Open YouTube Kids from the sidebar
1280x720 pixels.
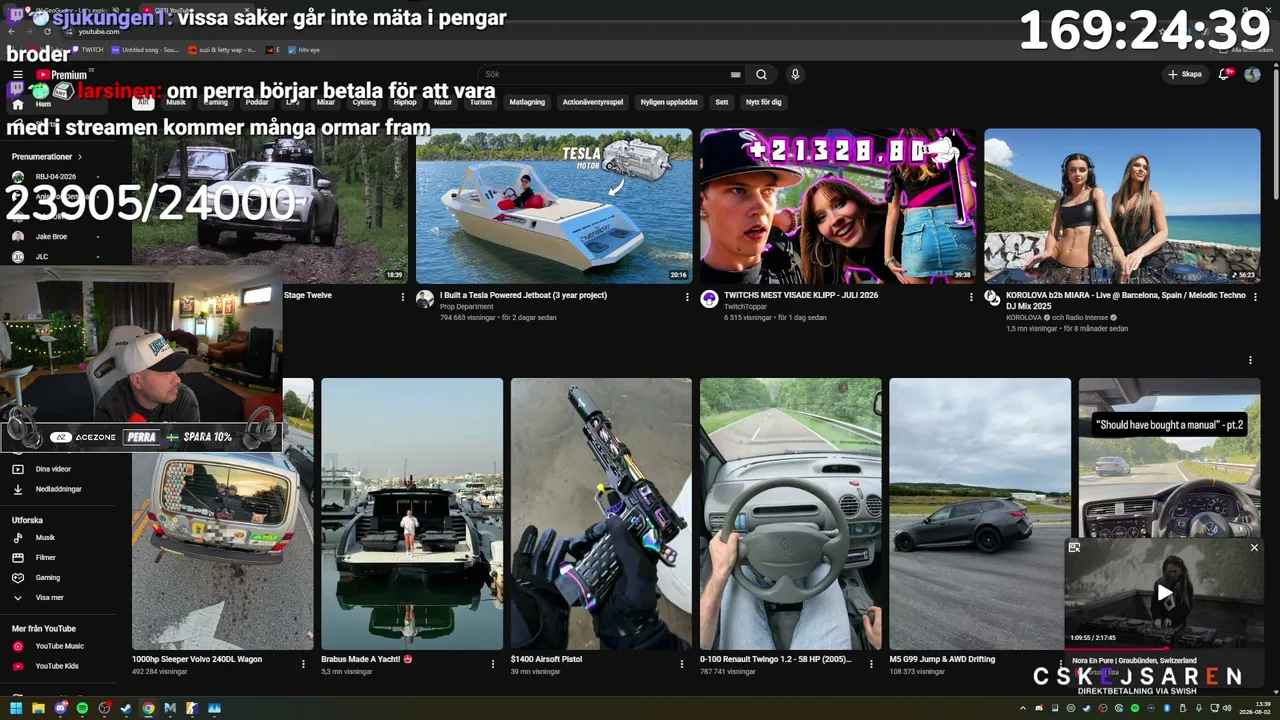click(56, 666)
